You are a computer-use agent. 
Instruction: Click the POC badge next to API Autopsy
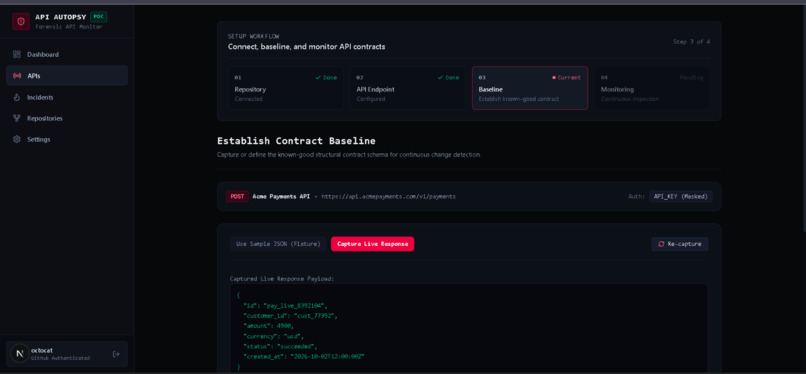click(98, 17)
